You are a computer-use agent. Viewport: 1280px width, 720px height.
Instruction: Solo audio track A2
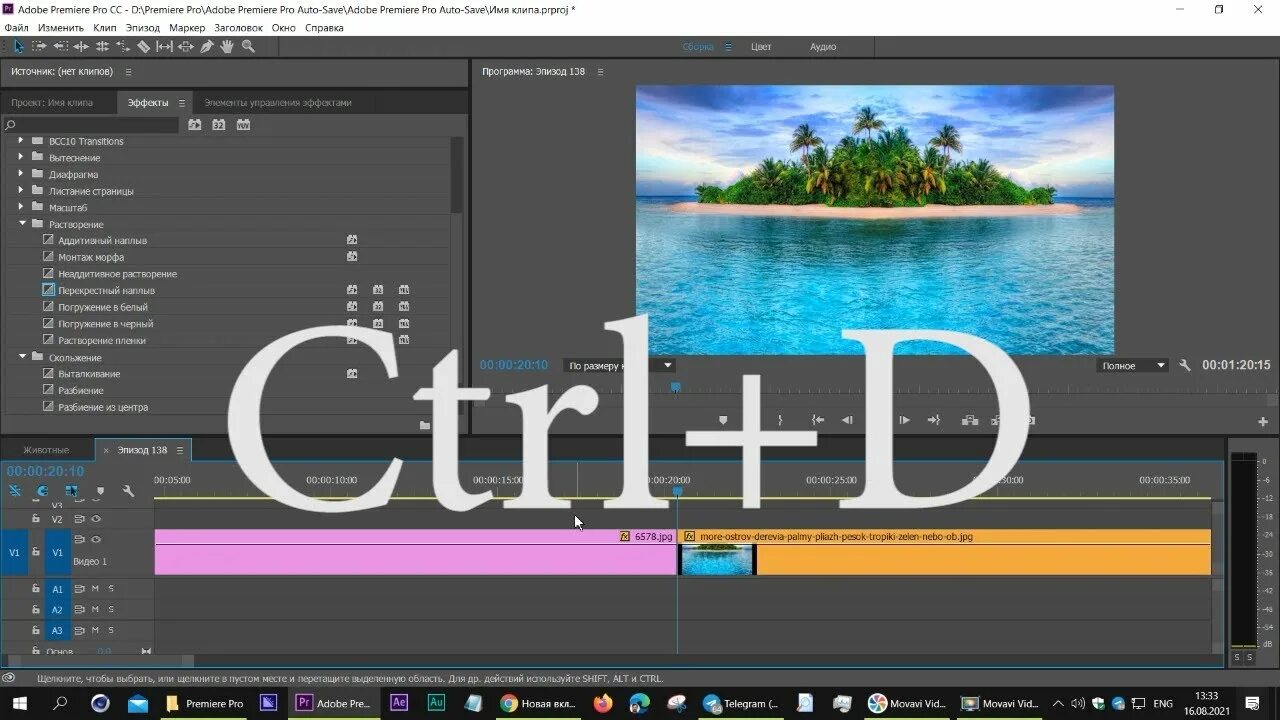coord(111,610)
